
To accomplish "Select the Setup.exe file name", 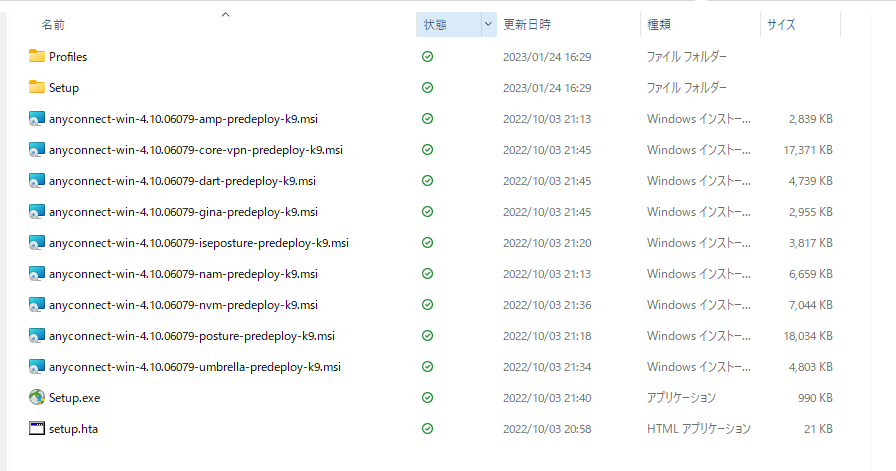I will coord(74,398).
